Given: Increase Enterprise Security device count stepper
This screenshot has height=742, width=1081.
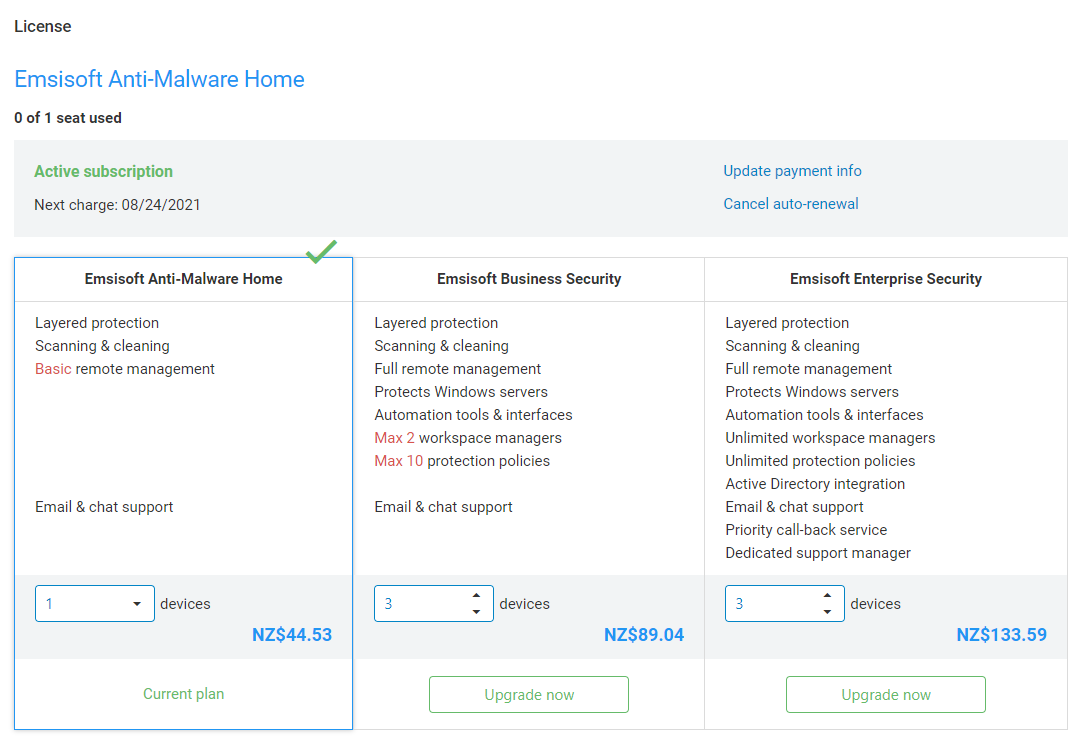Looking at the screenshot, I should pos(827,596).
